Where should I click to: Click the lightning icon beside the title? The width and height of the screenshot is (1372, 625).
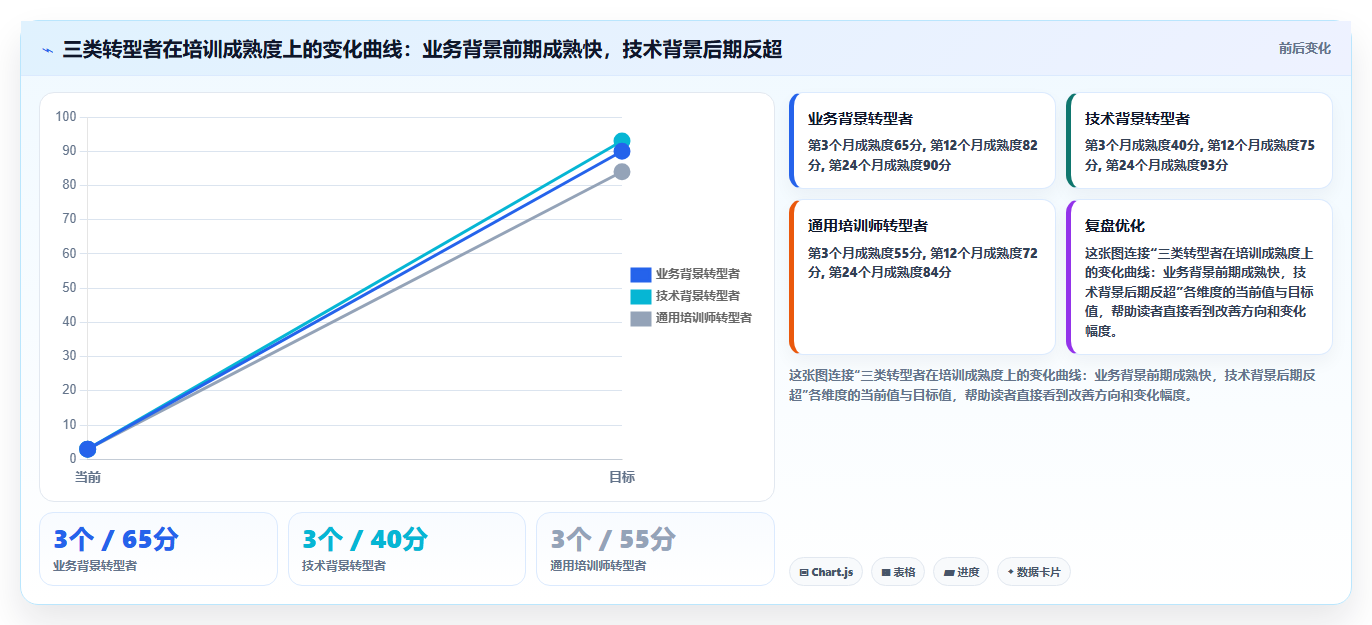pos(47,49)
